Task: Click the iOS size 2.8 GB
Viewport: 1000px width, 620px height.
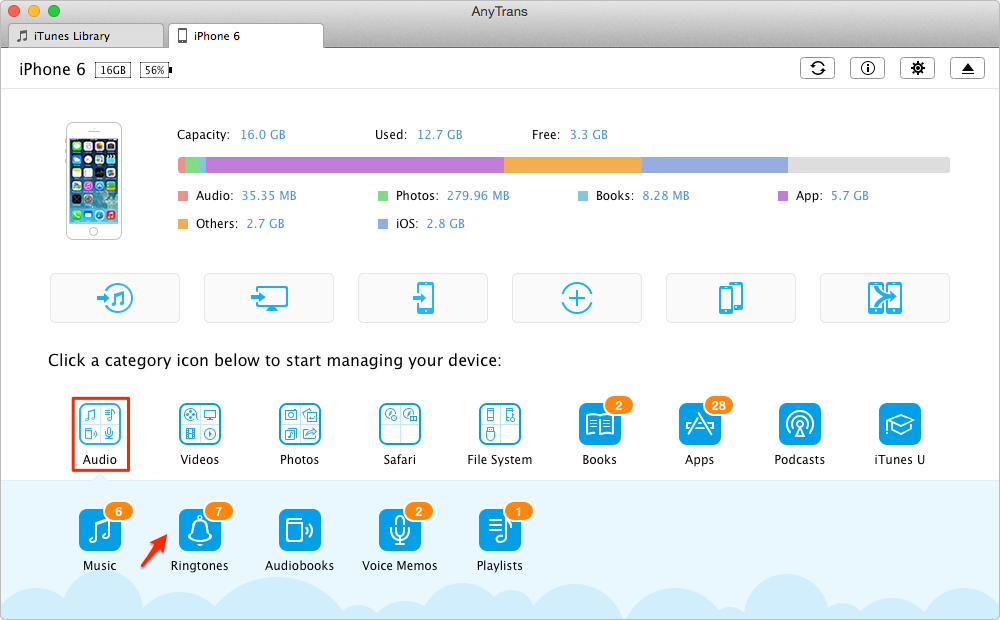Action: pyautogui.click(x=445, y=224)
